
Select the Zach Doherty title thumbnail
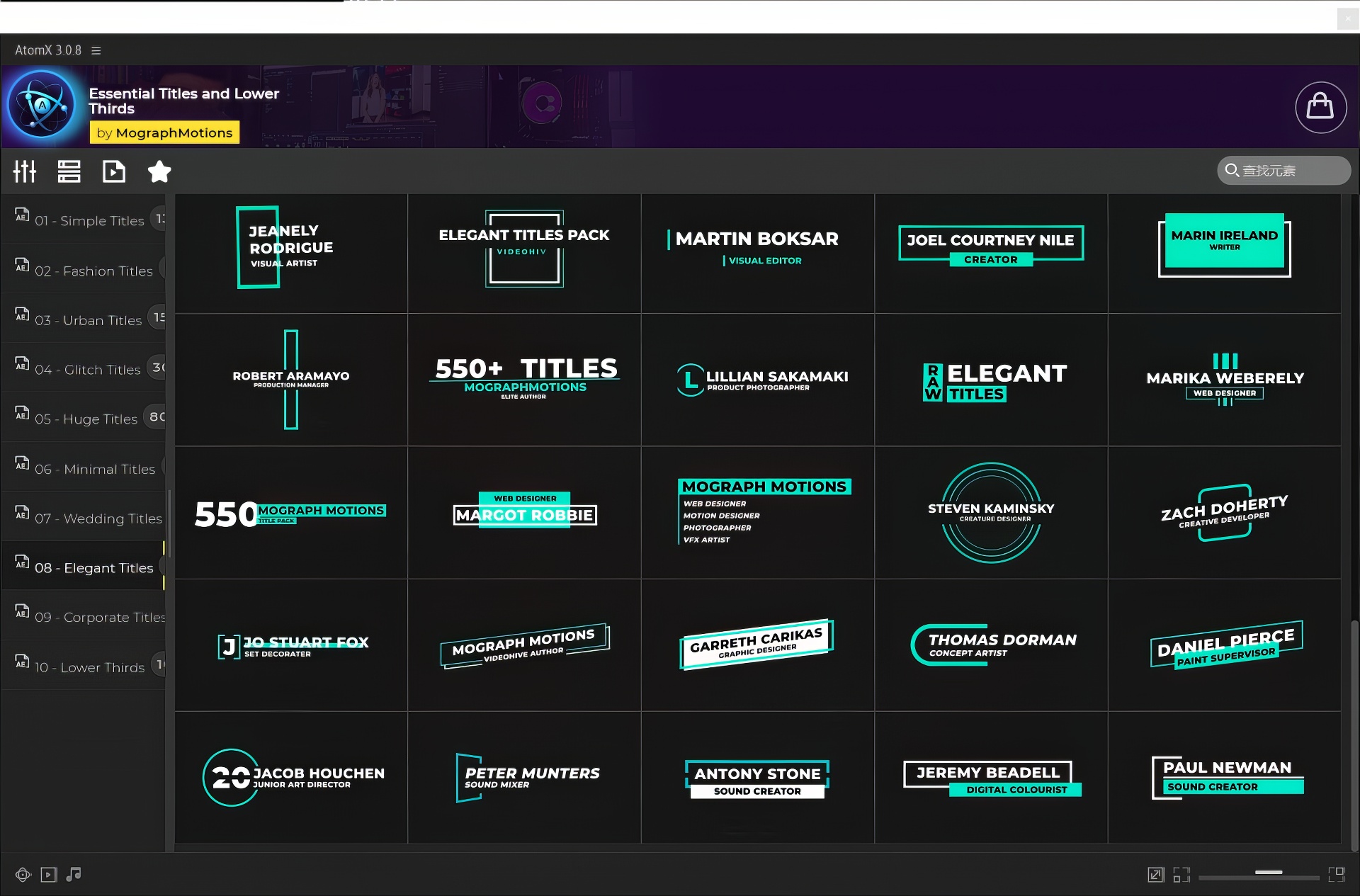pyautogui.click(x=1225, y=512)
